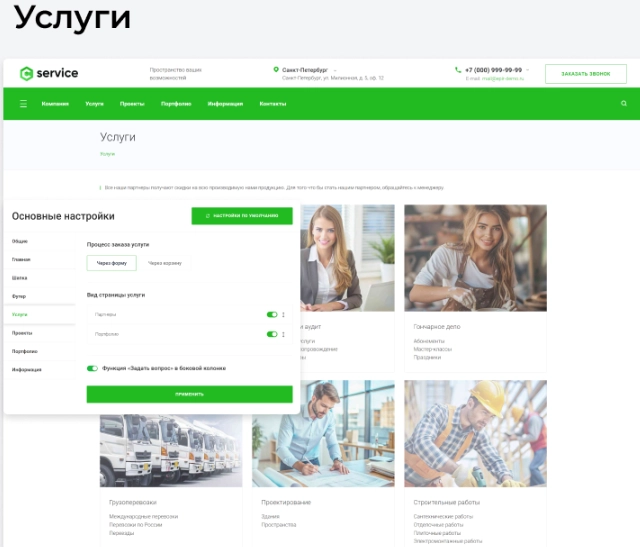Click the +7 (000) 999-99-99 phone number
Image resolution: width=640 pixels, height=547 pixels.
(493, 70)
